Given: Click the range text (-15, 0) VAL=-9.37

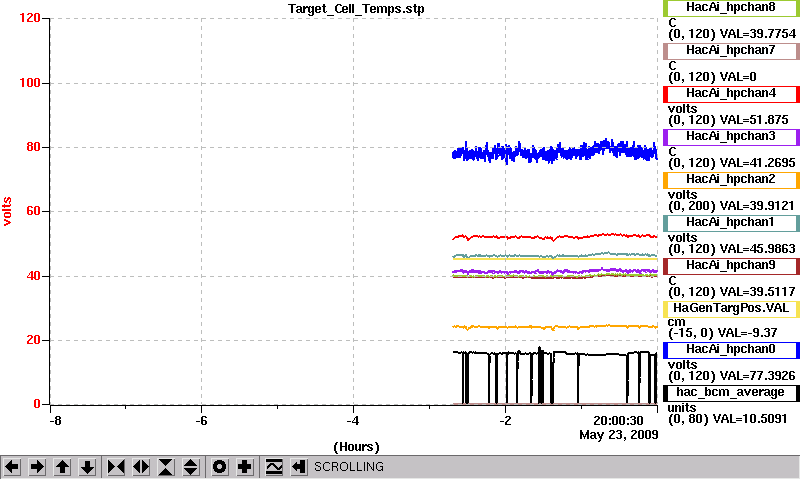Looking at the screenshot, I should click(x=722, y=333).
